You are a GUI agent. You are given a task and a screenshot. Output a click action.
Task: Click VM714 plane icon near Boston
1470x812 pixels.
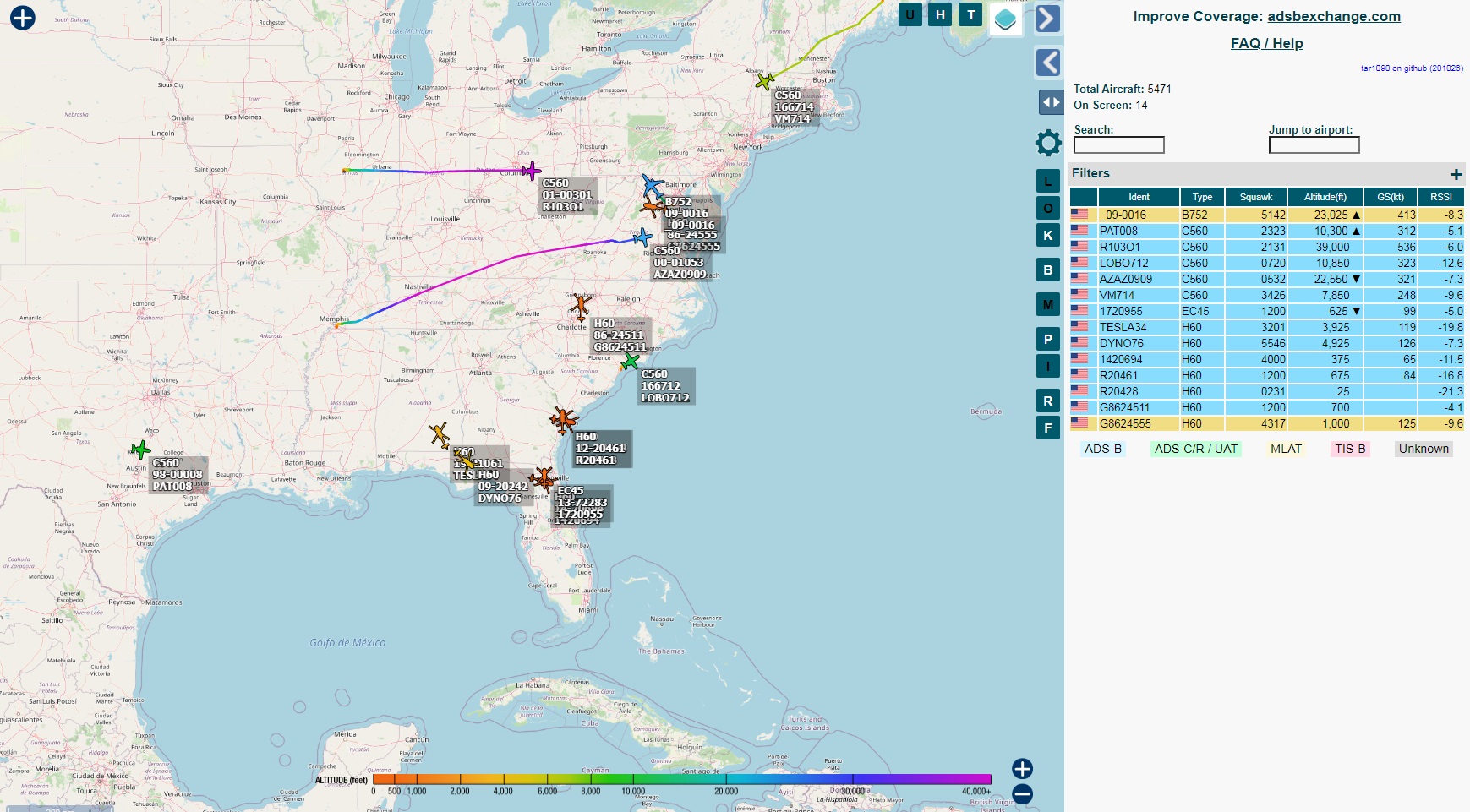[x=764, y=81]
